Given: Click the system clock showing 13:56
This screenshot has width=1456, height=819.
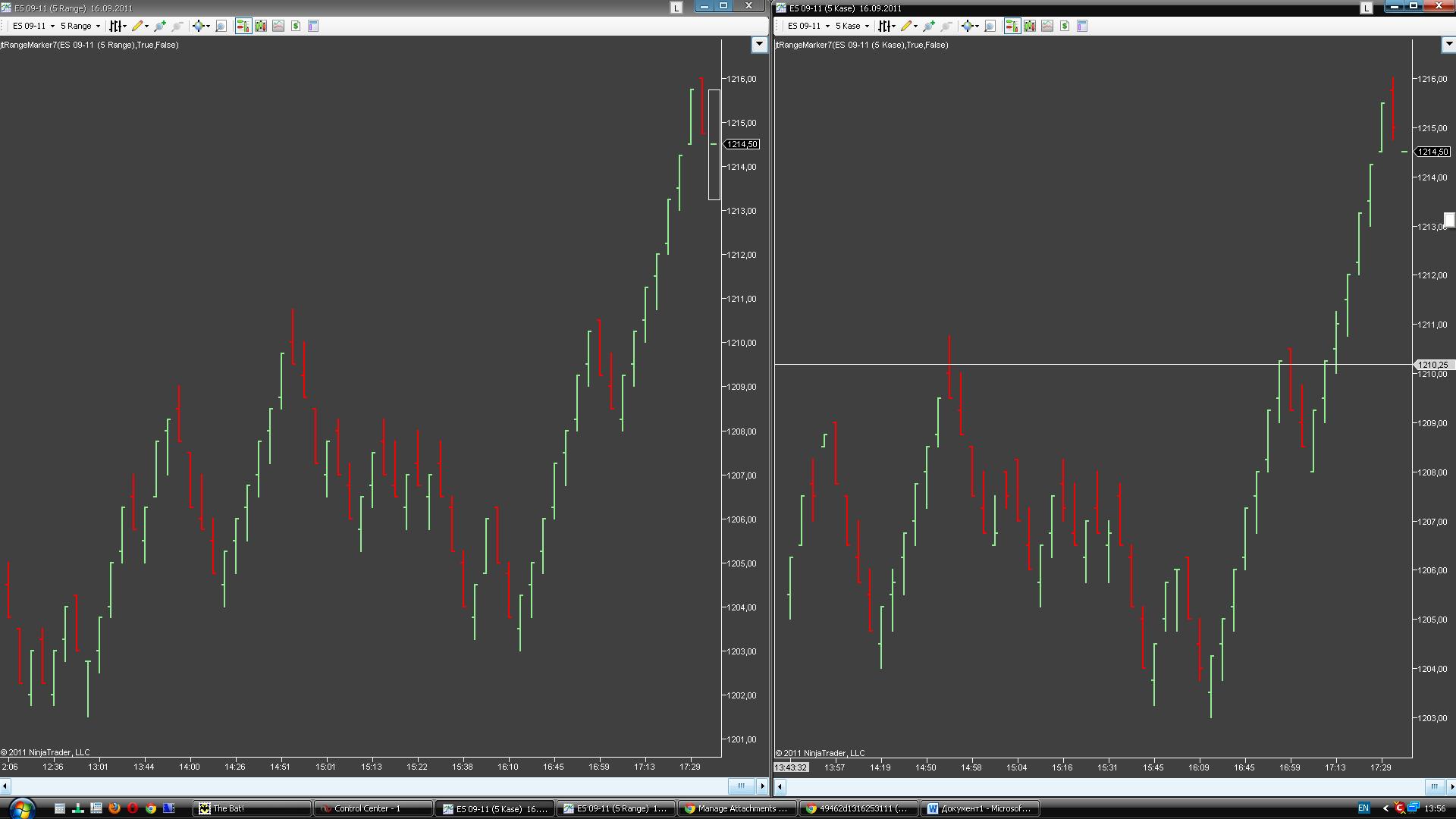Looking at the screenshot, I should pos(1435,808).
